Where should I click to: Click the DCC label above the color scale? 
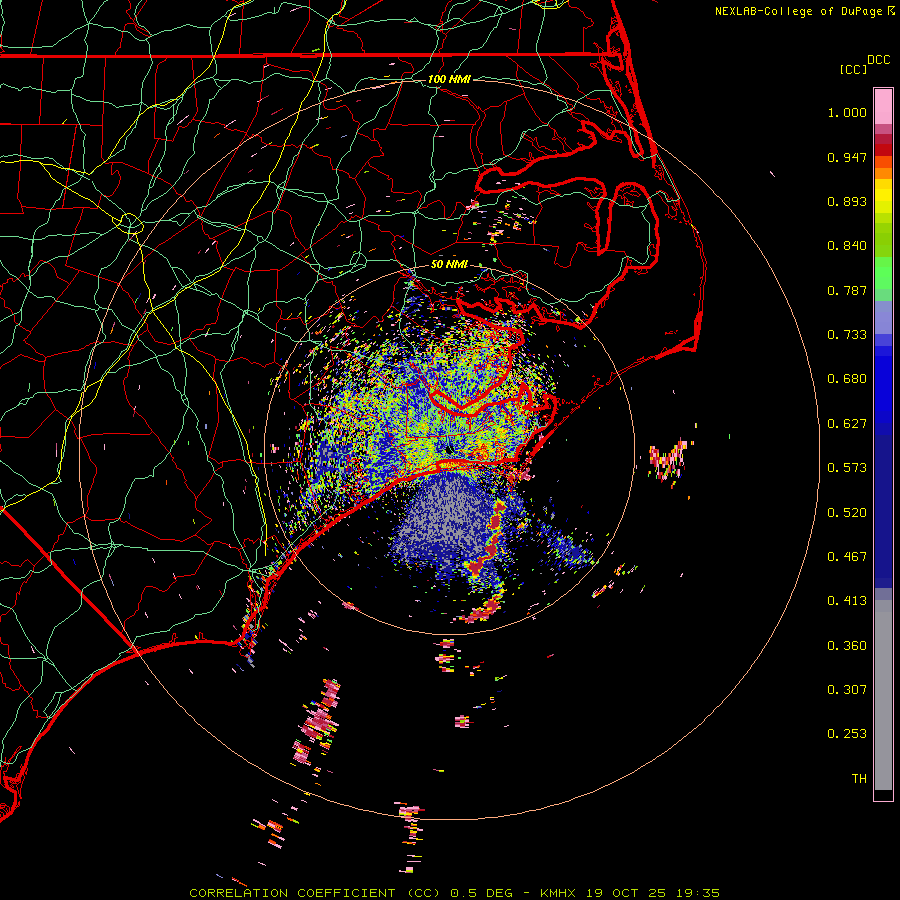878,60
